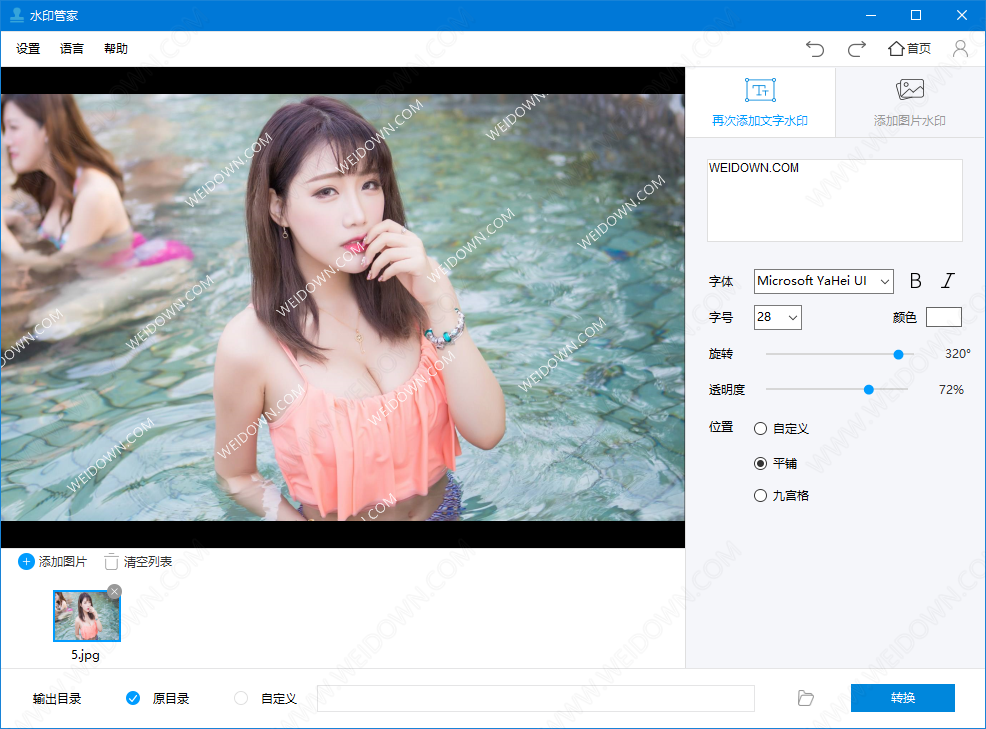Click the white 颜色 color swatch
The image size is (986, 729).
pyautogui.click(x=943, y=317)
